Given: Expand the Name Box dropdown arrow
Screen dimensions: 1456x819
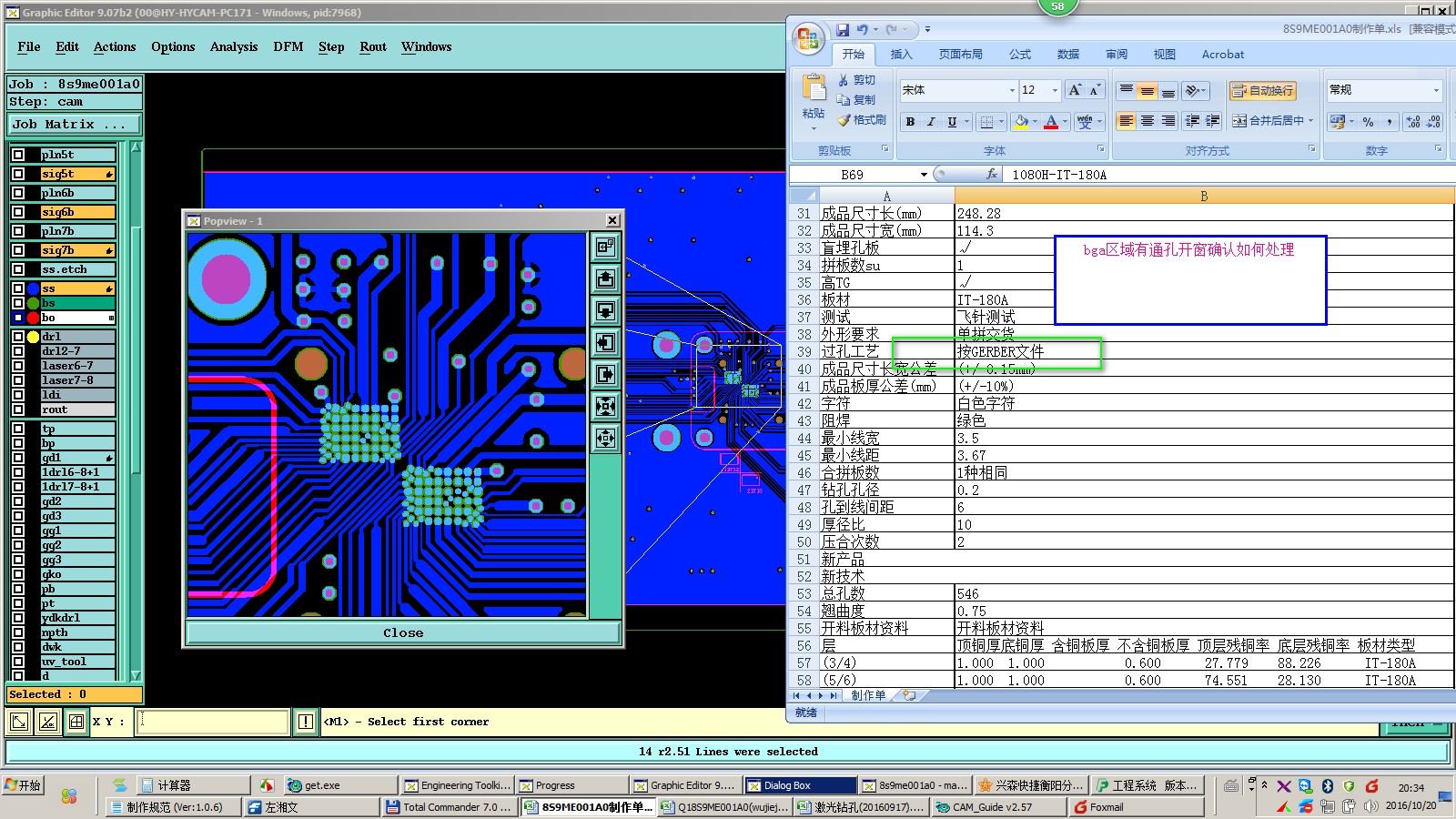Looking at the screenshot, I should [x=924, y=174].
